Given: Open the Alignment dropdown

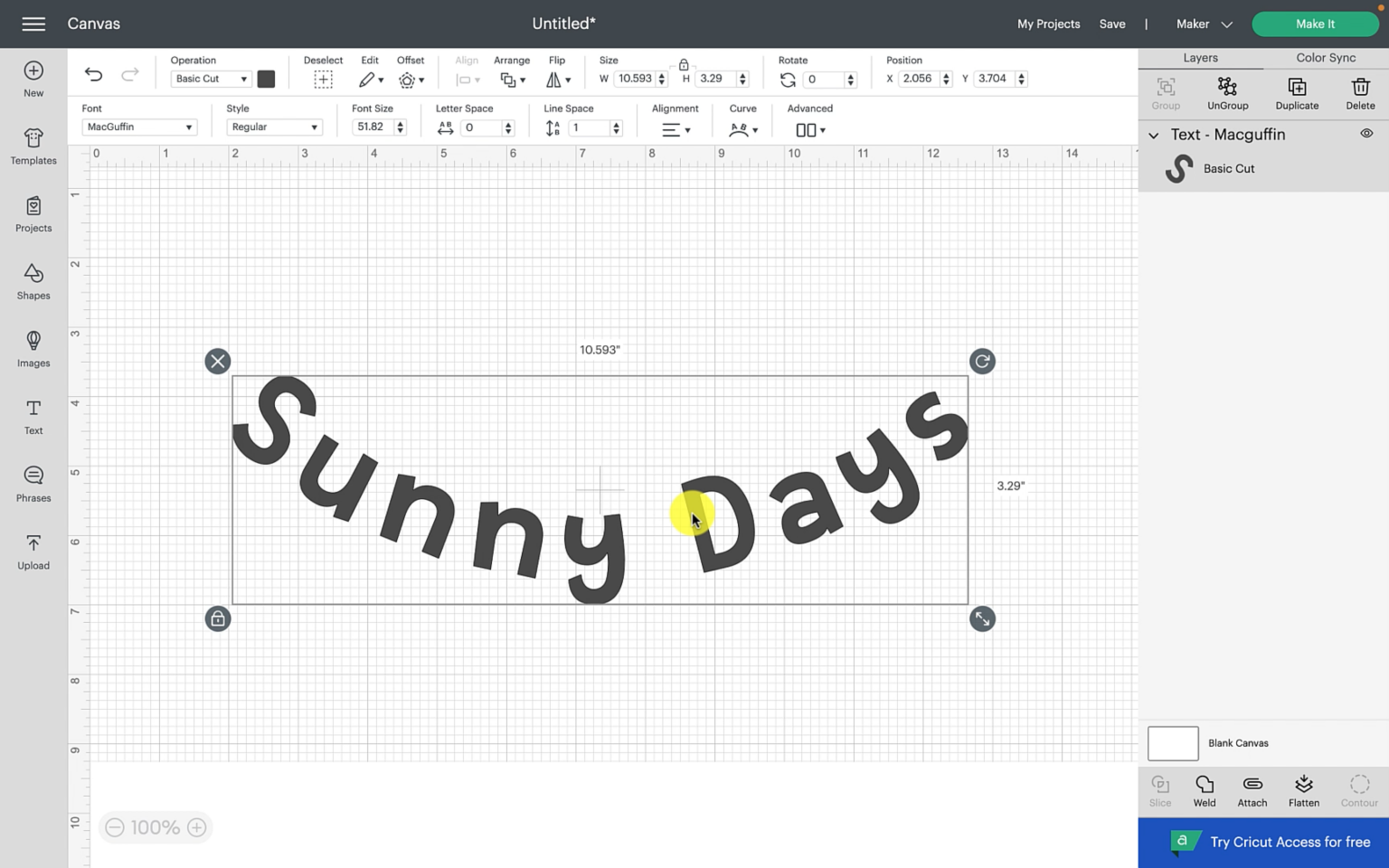Looking at the screenshot, I should 676,129.
